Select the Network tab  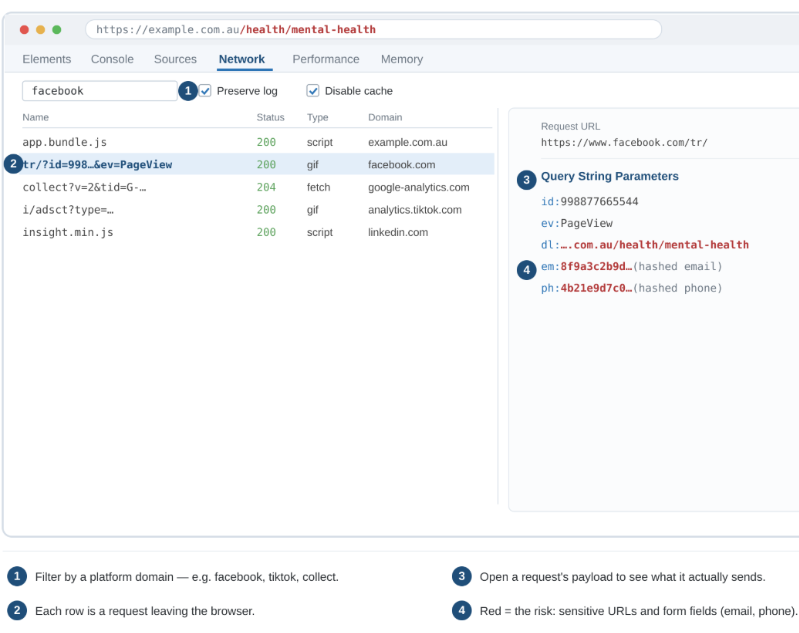tap(242, 59)
